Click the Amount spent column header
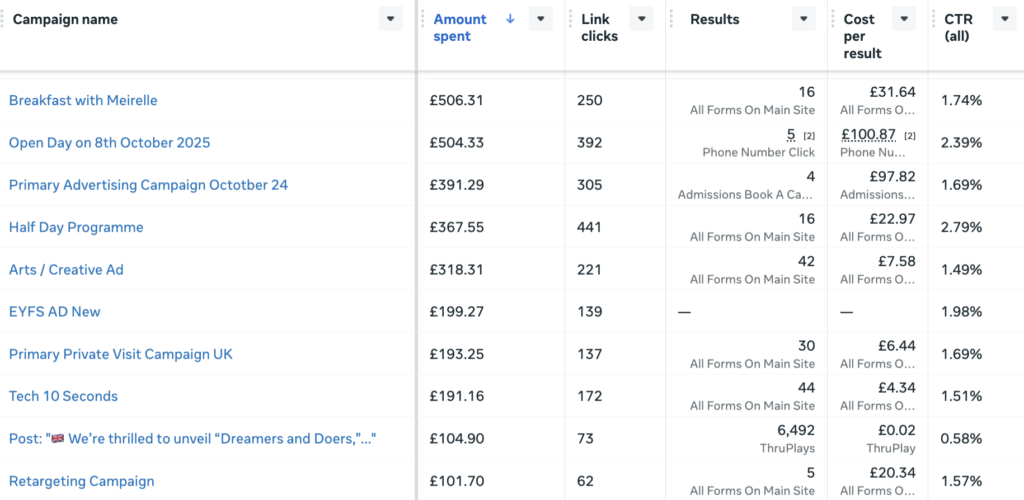 coord(460,27)
